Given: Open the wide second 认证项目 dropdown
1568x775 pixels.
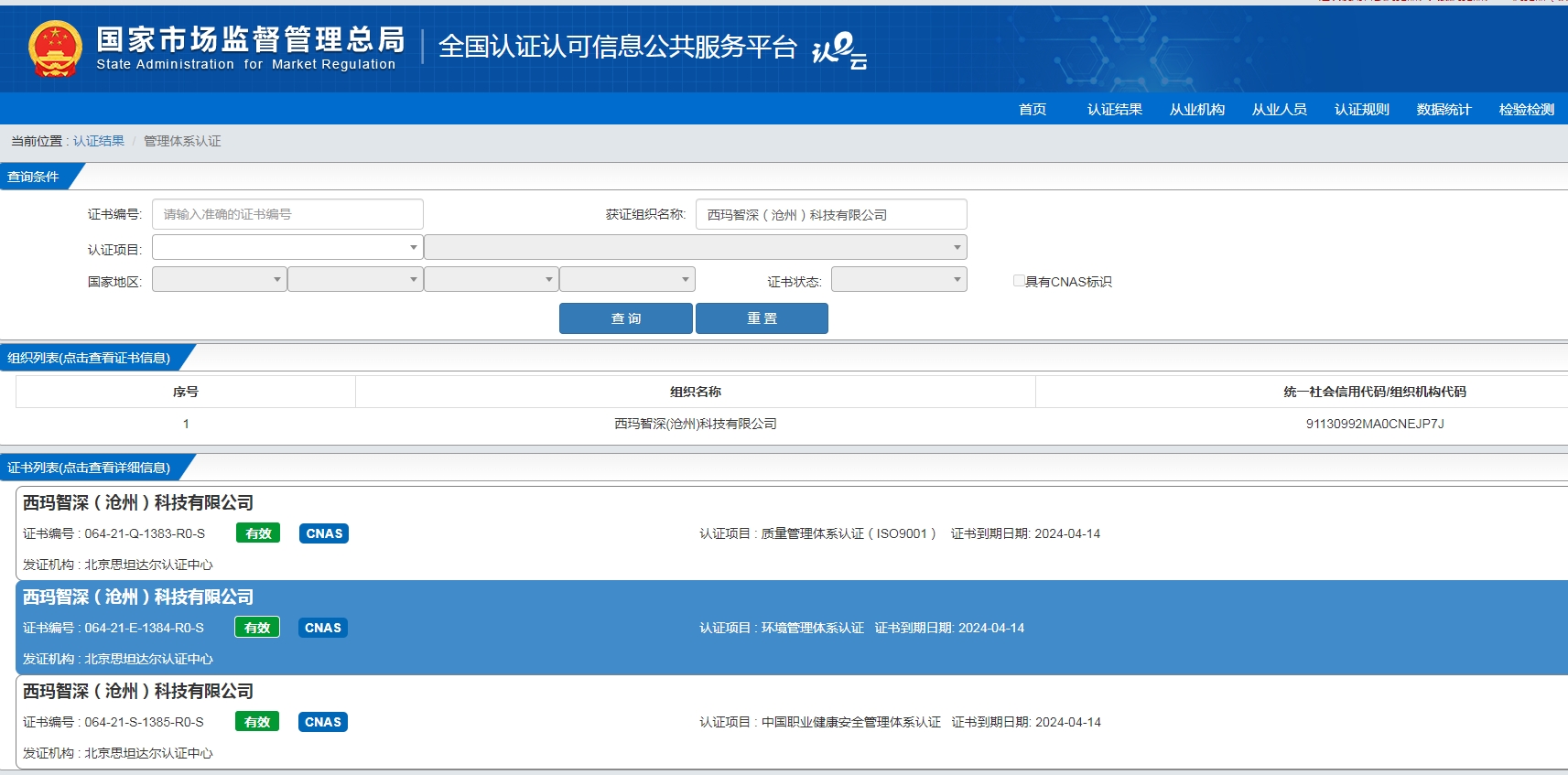Looking at the screenshot, I should [x=696, y=247].
